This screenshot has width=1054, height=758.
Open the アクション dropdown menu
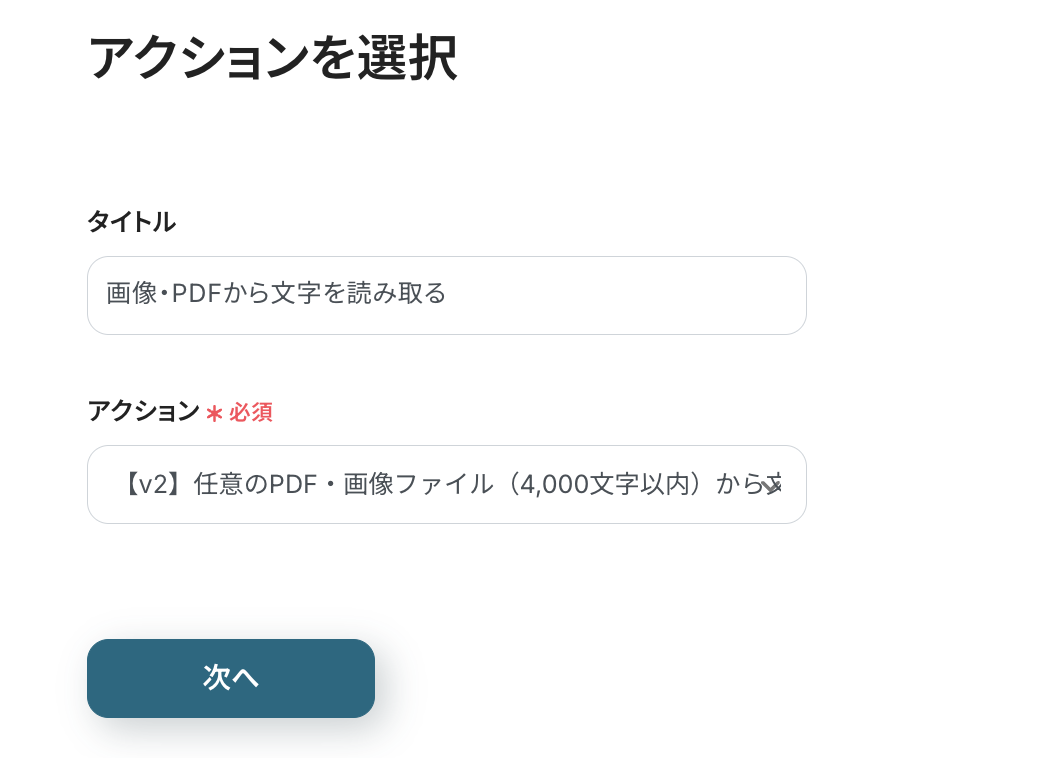[x=446, y=485]
